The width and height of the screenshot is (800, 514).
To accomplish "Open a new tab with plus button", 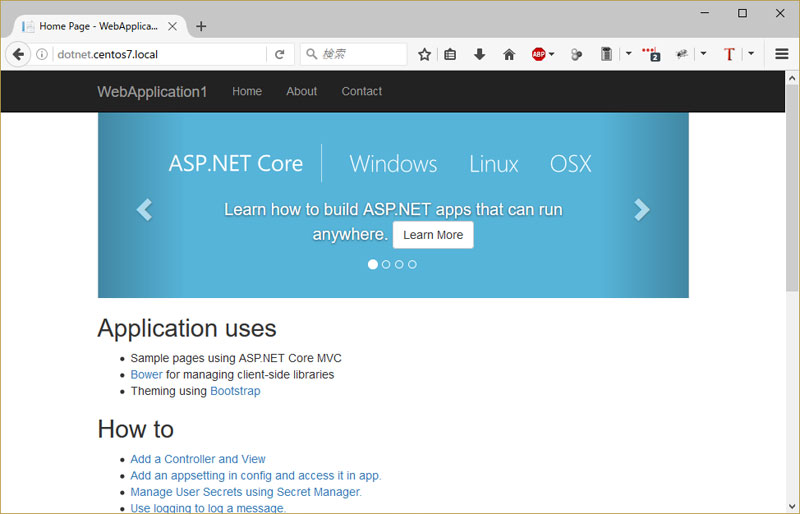I will tap(201, 26).
